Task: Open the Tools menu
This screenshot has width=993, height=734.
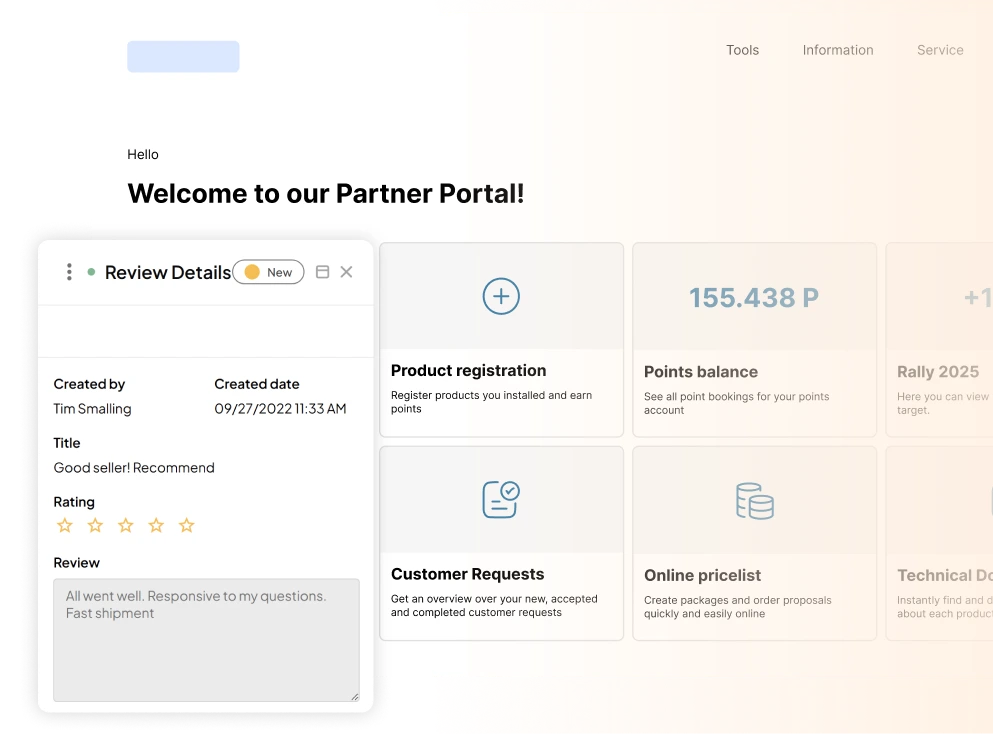Action: (x=742, y=50)
